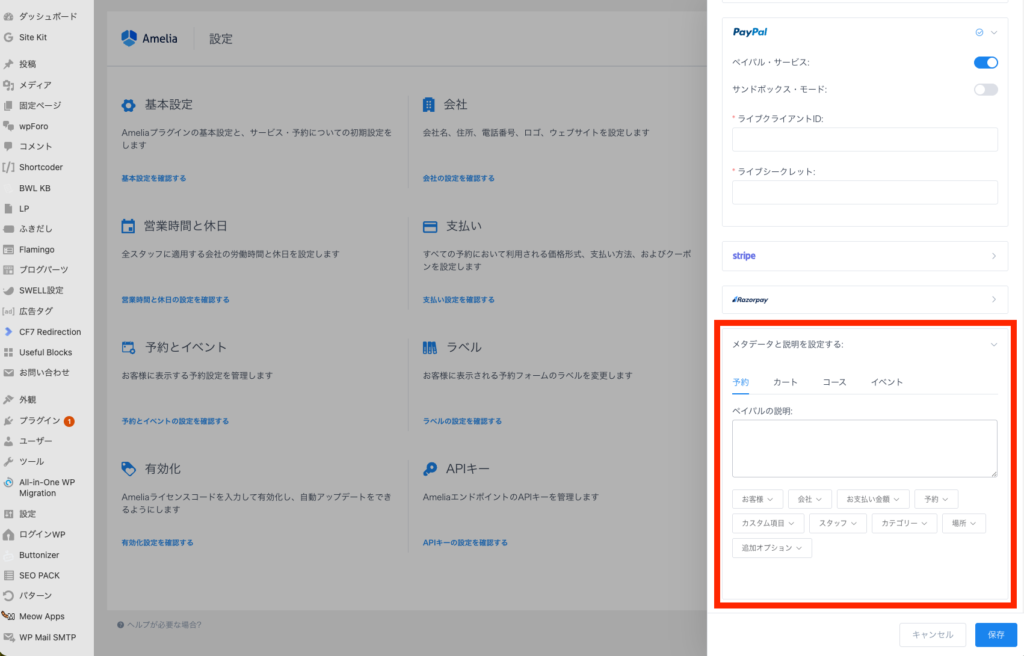Switch to the イベント tab
Viewport: 1024px width, 656px height.
click(886, 382)
